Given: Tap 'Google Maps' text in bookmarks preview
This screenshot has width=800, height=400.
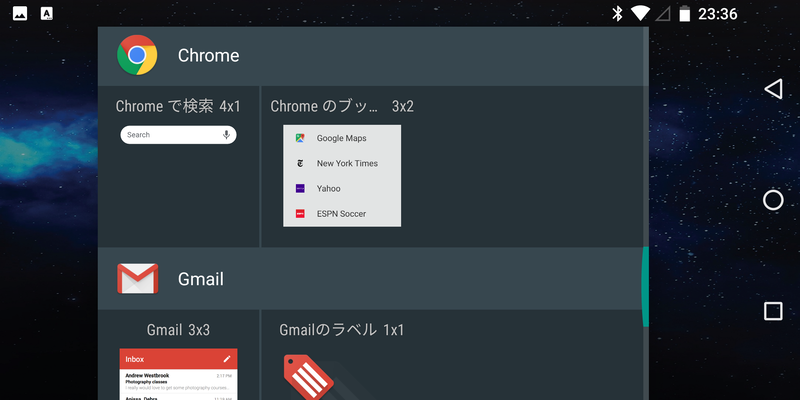Looking at the screenshot, I should tap(341, 138).
